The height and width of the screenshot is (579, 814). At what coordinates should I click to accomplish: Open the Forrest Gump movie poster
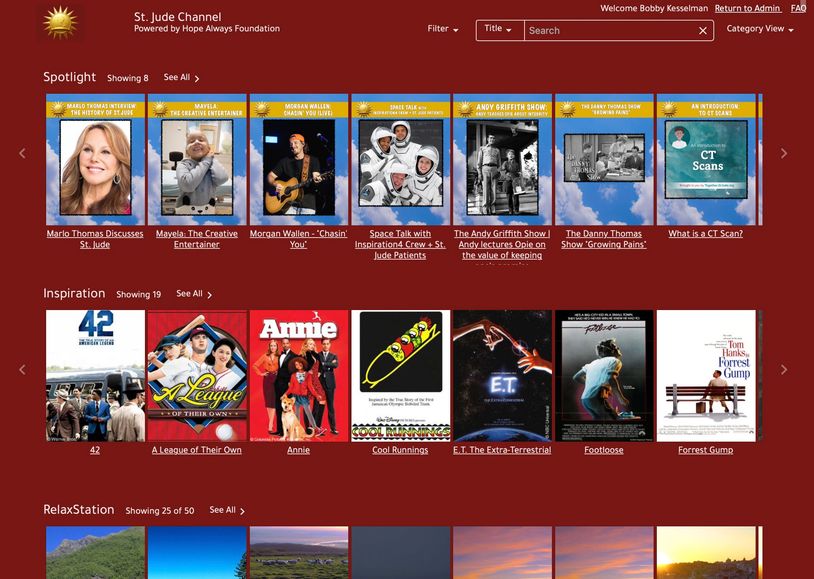click(x=706, y=375)
